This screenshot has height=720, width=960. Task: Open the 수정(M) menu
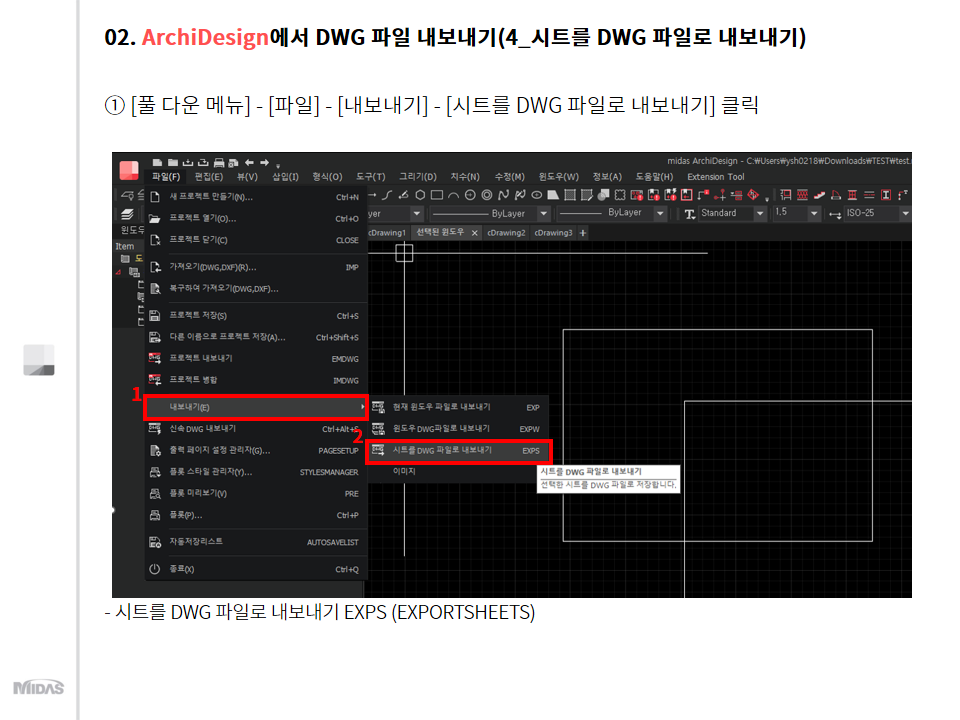tap(509, 176)
